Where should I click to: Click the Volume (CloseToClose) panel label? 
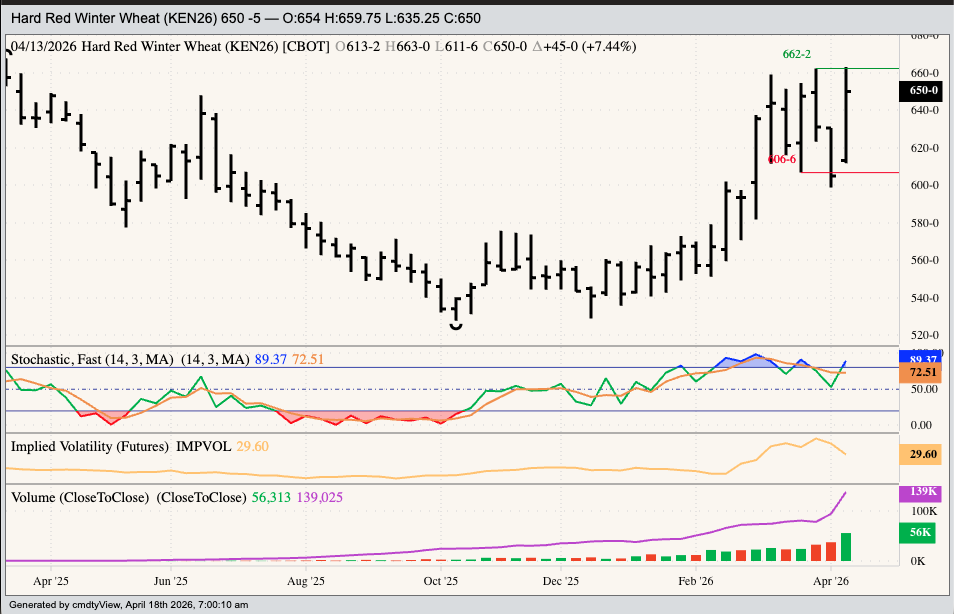(x=80, y=497)
